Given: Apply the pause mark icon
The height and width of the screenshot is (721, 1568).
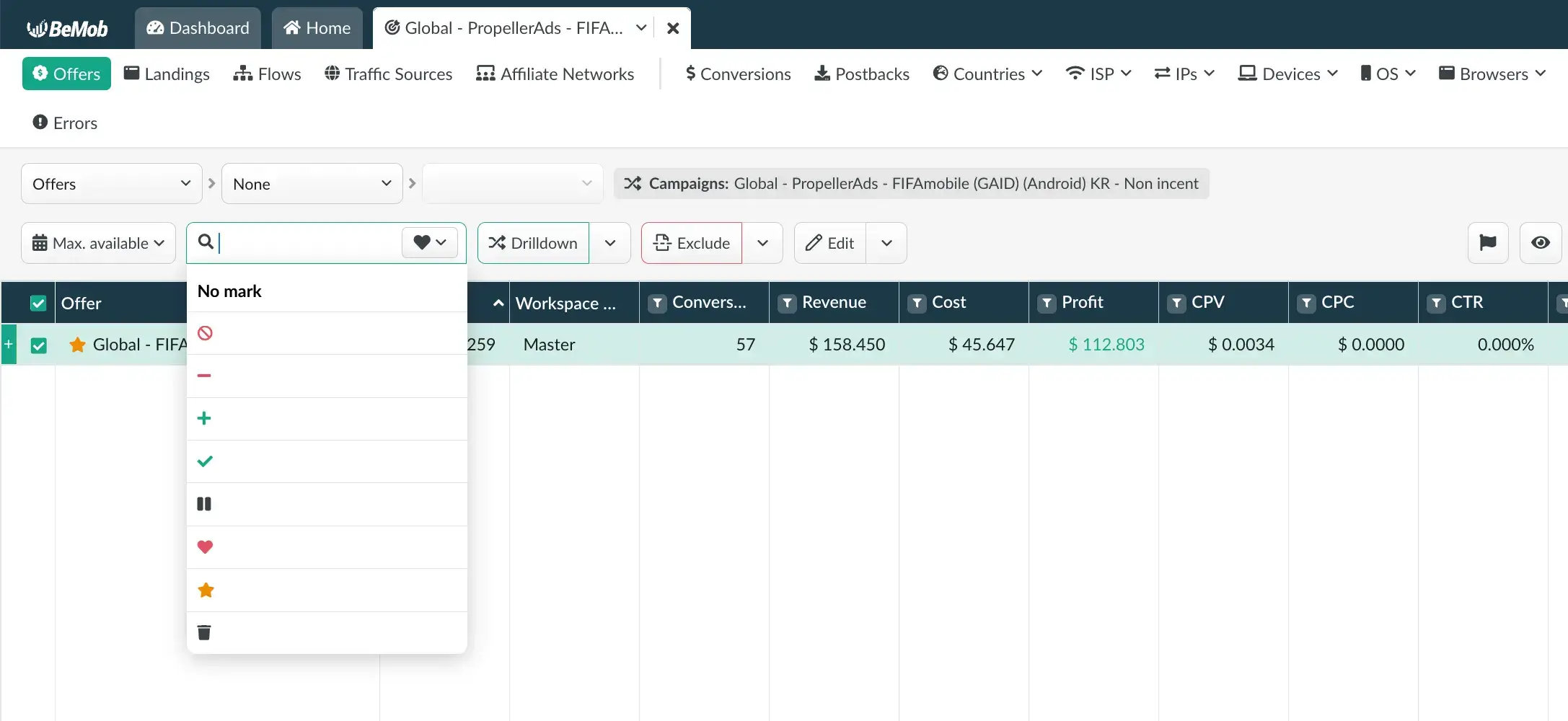Looking at the screenshot, I should point(204,504).
